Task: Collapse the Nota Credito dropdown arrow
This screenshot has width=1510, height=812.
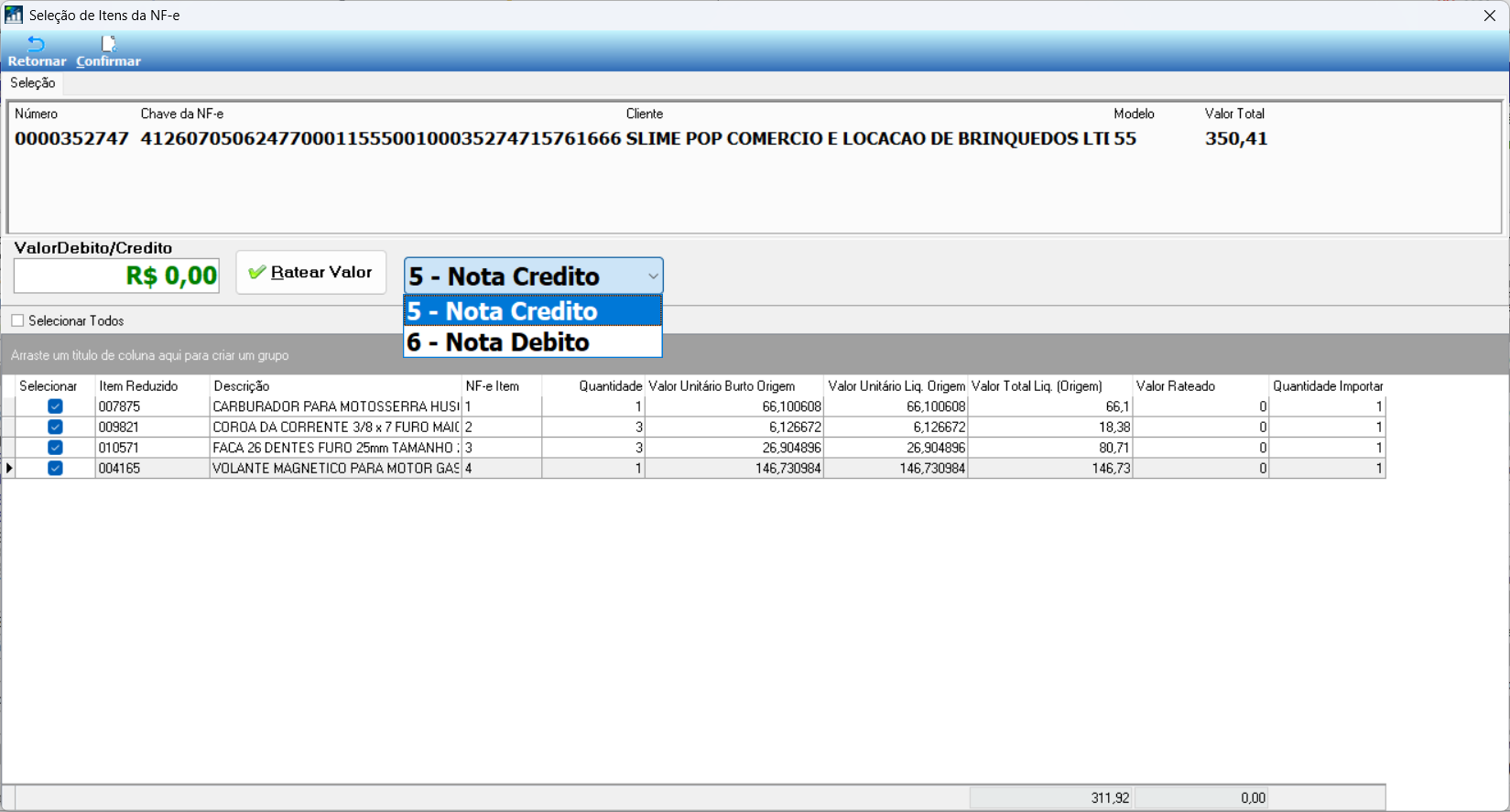Action: [652, 276]
